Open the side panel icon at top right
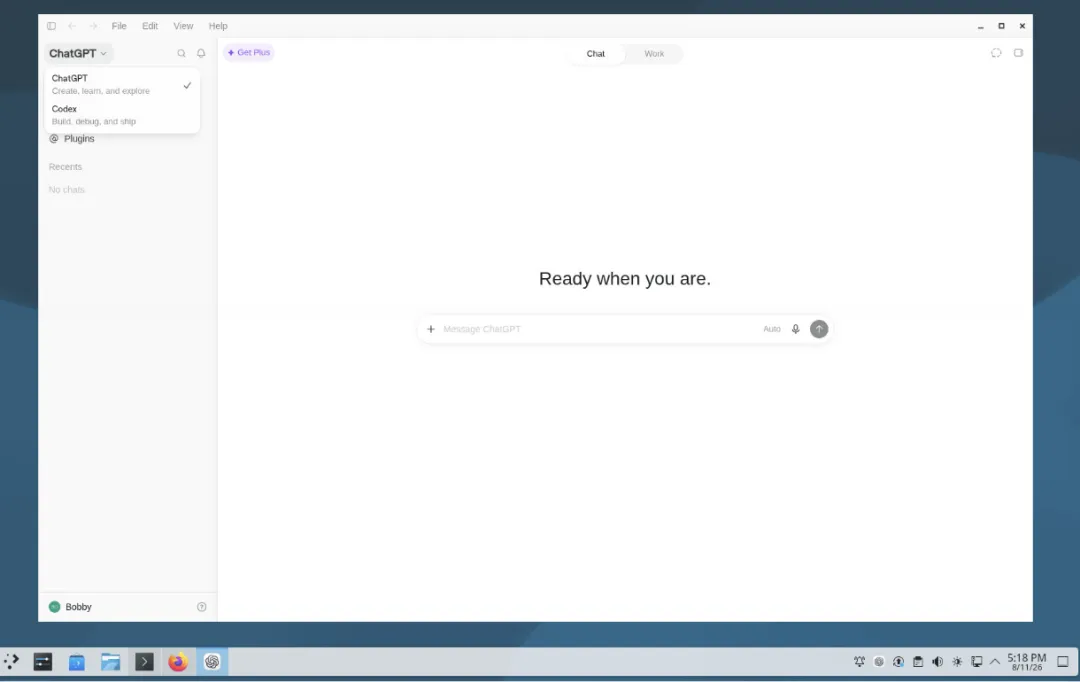Viewport: 1080px width, 682px height. (1018, 53)
